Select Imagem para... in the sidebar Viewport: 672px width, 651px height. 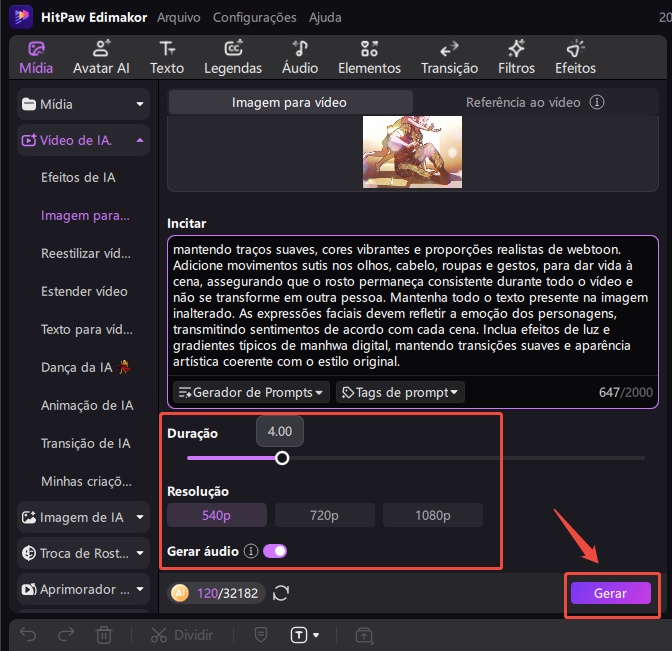[x=85, y=216]
